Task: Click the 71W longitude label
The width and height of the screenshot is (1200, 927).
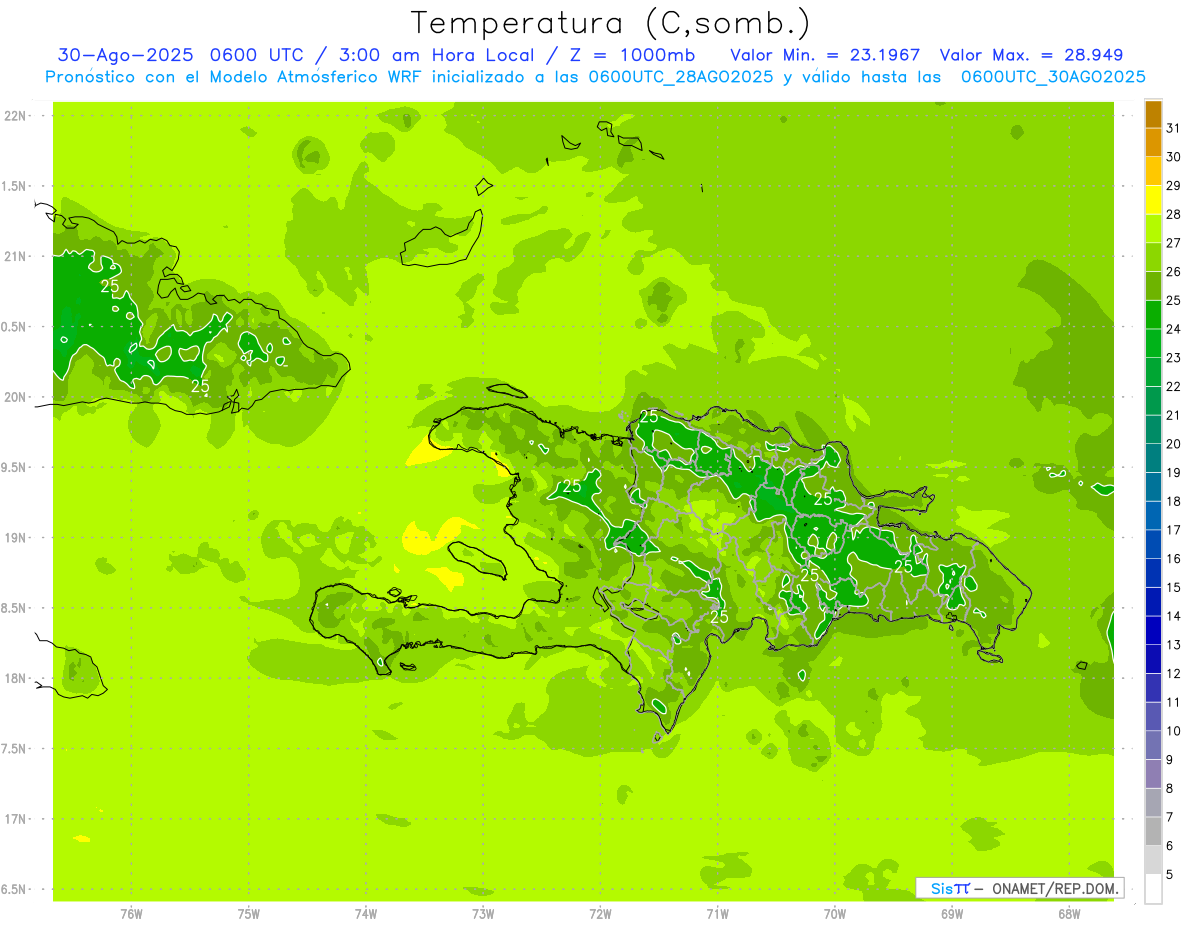Action: [717, 913]
